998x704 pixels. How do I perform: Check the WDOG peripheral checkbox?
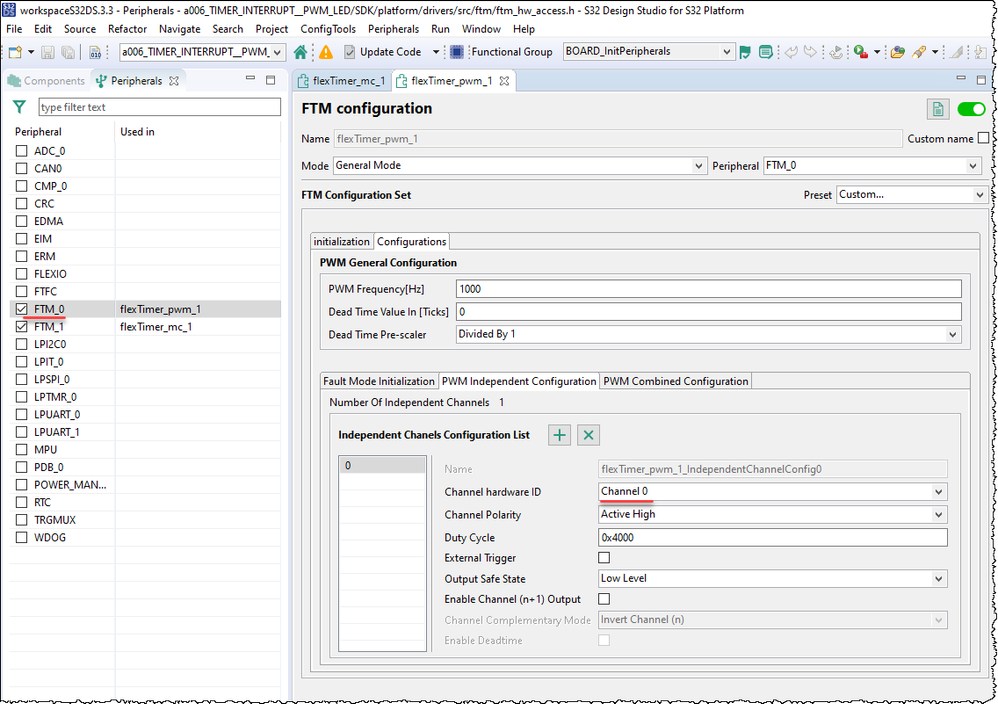coord(22,537)
